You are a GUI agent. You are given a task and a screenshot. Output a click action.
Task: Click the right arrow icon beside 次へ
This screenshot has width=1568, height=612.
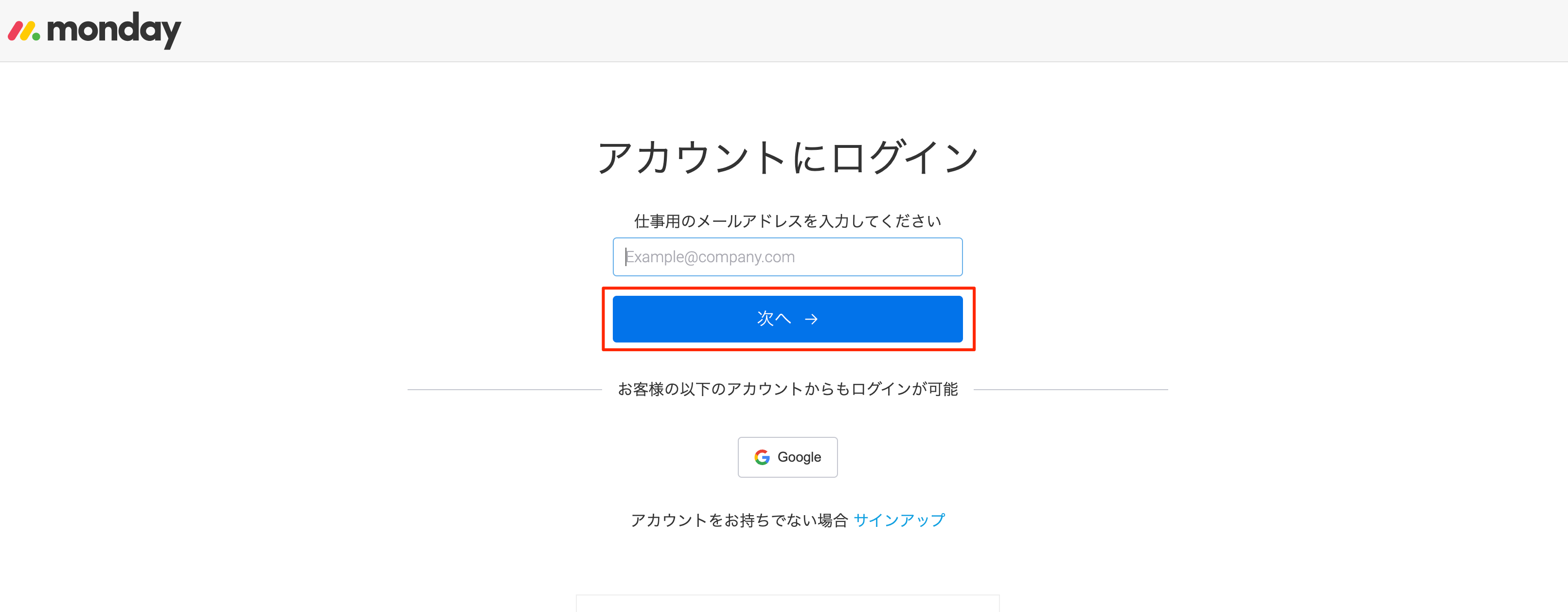(811, 319)
